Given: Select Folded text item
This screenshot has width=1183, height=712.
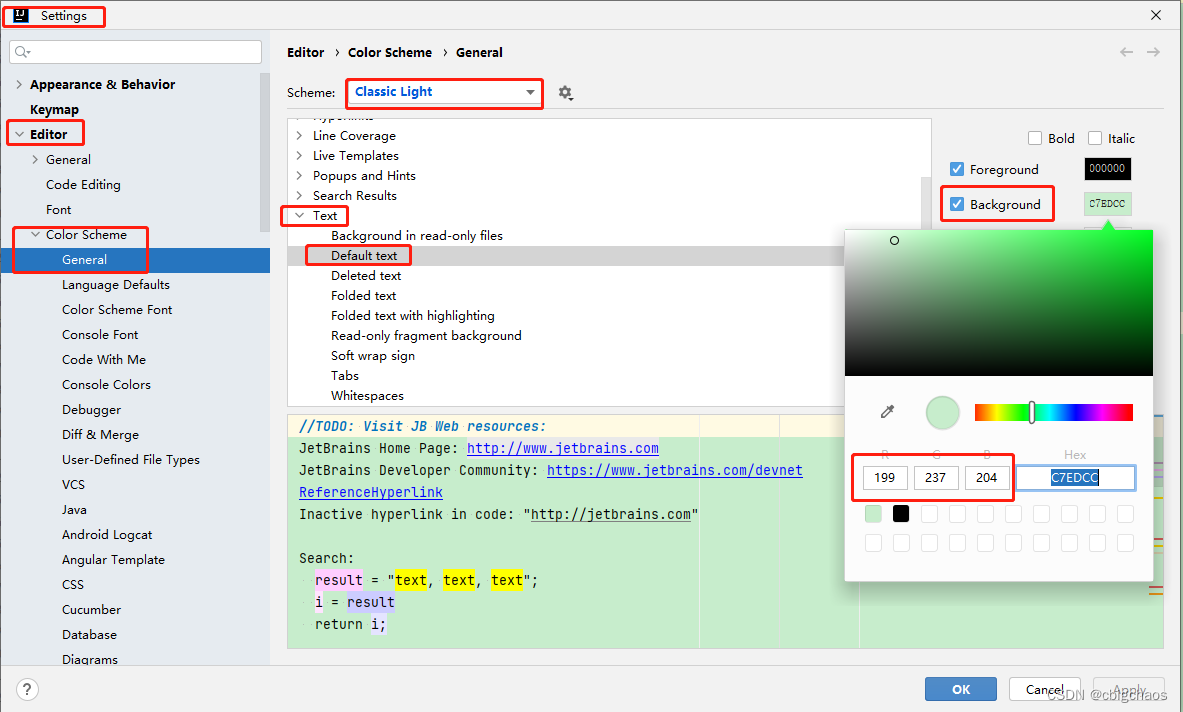Looking at the screenshot, I should tap(363, 296).
